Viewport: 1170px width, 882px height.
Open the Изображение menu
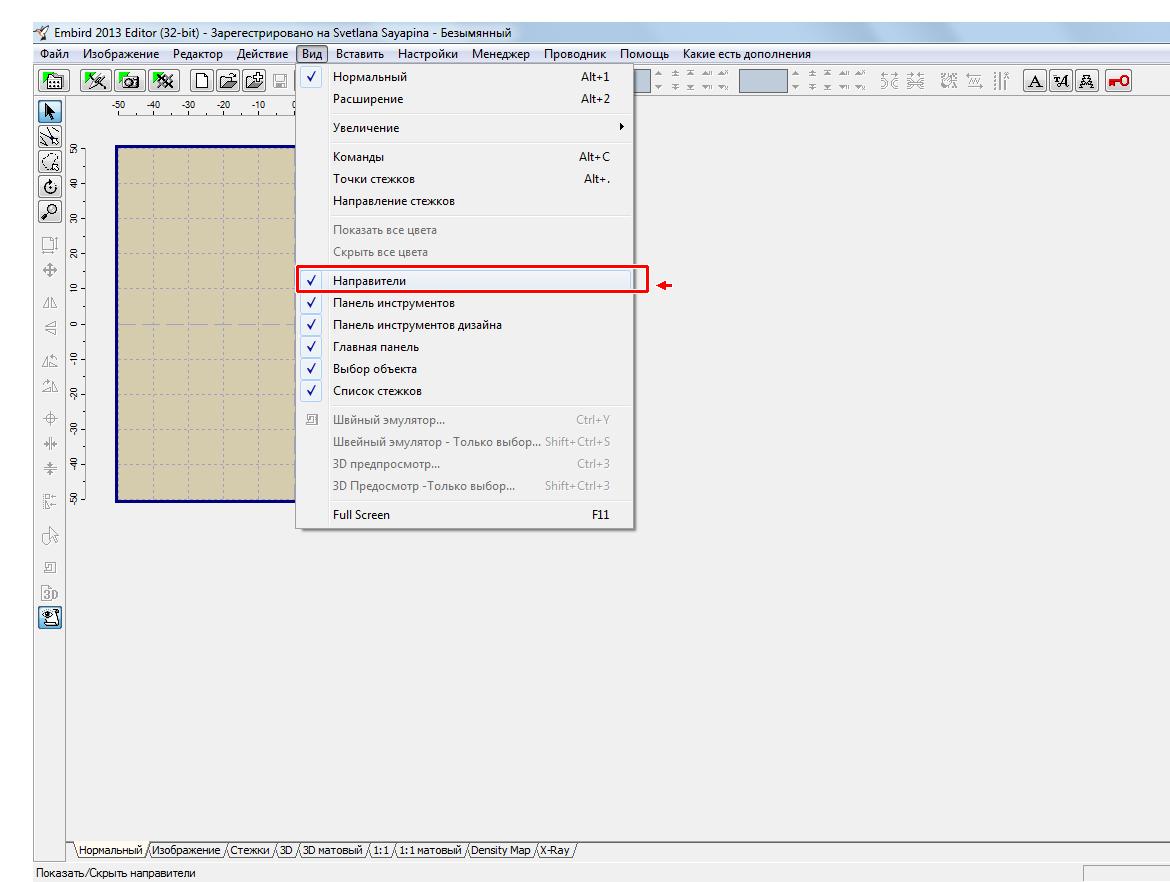point(121,54)
